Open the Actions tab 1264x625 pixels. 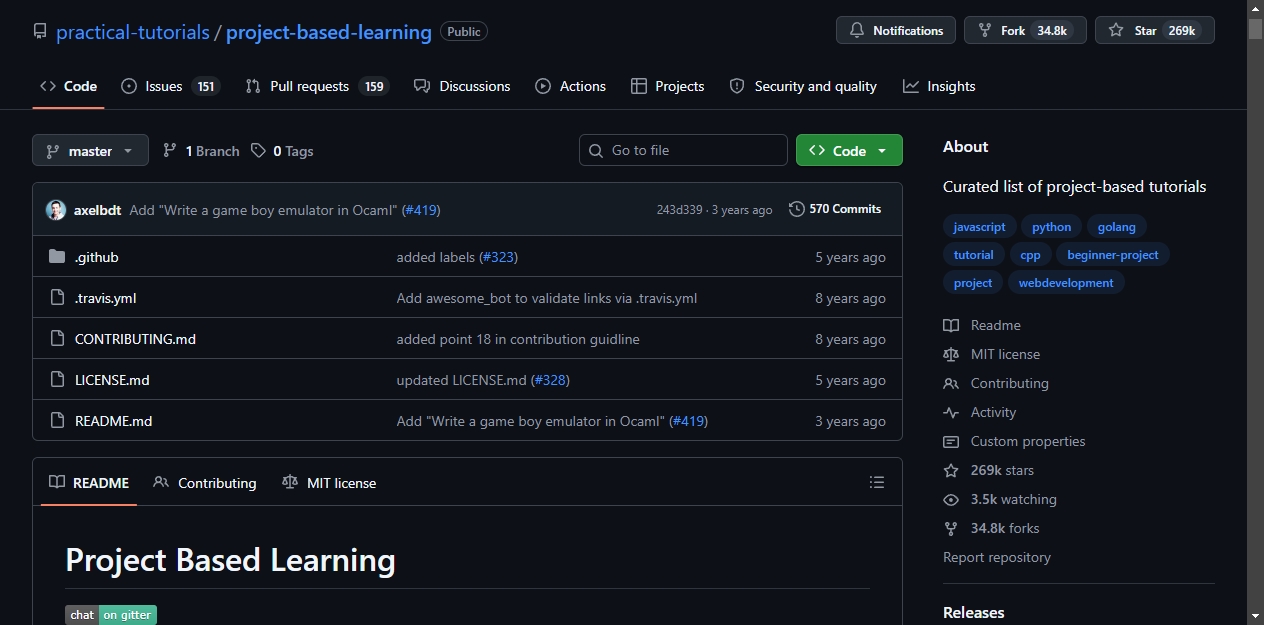tap(571, 86)
